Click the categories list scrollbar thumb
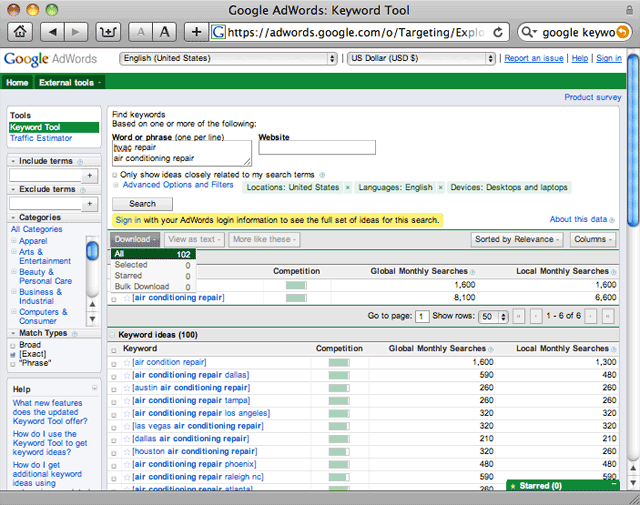This screenshot has height=505, width=640. (93, 251)
